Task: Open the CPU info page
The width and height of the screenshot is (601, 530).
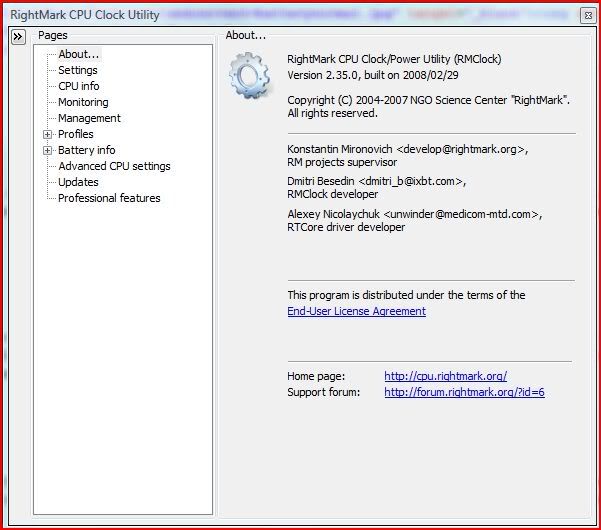Action: point(79,86)
